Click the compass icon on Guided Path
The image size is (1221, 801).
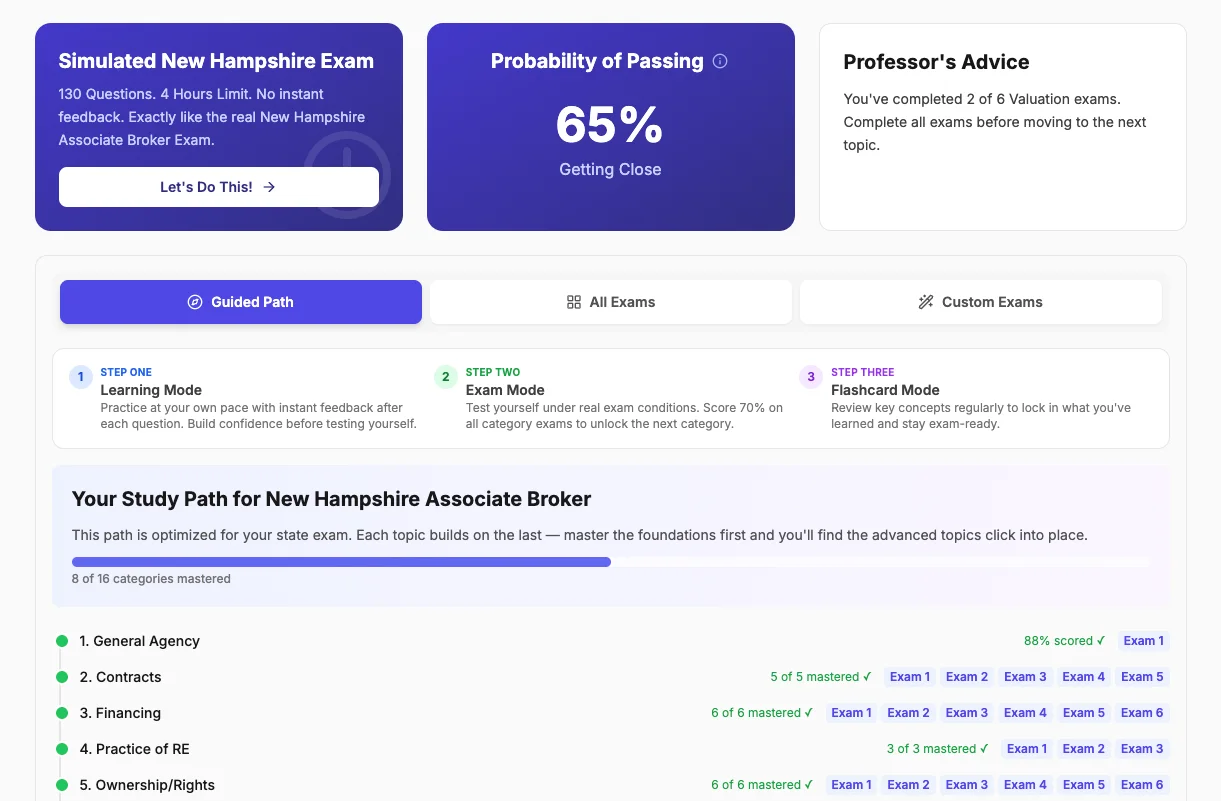click(x=194, y=301)
